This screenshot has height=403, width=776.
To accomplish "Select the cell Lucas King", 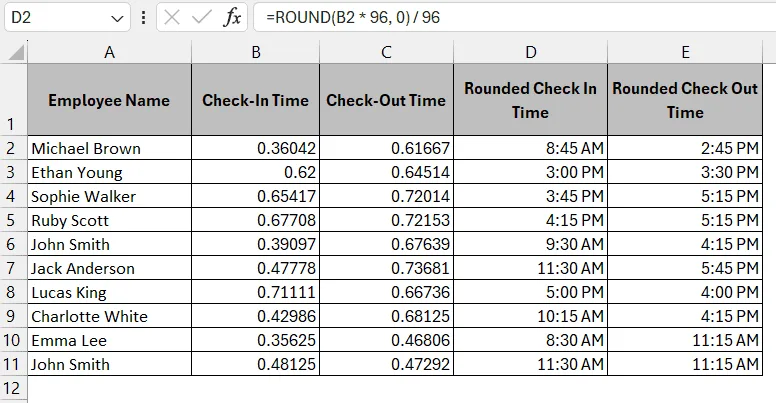I will pyautogui.click(x=109, y=292).
